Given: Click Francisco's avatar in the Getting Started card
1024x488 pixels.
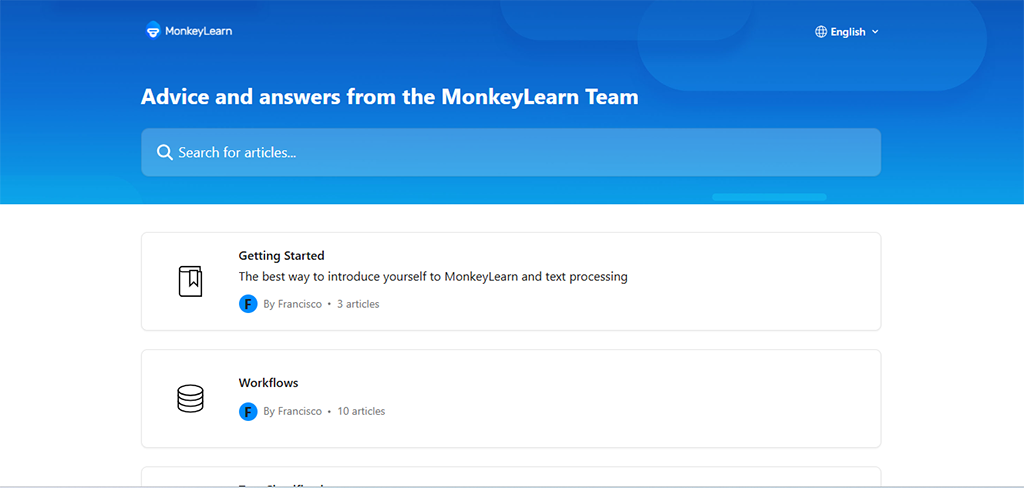Looking at the screenshot, I should (248, 304).
